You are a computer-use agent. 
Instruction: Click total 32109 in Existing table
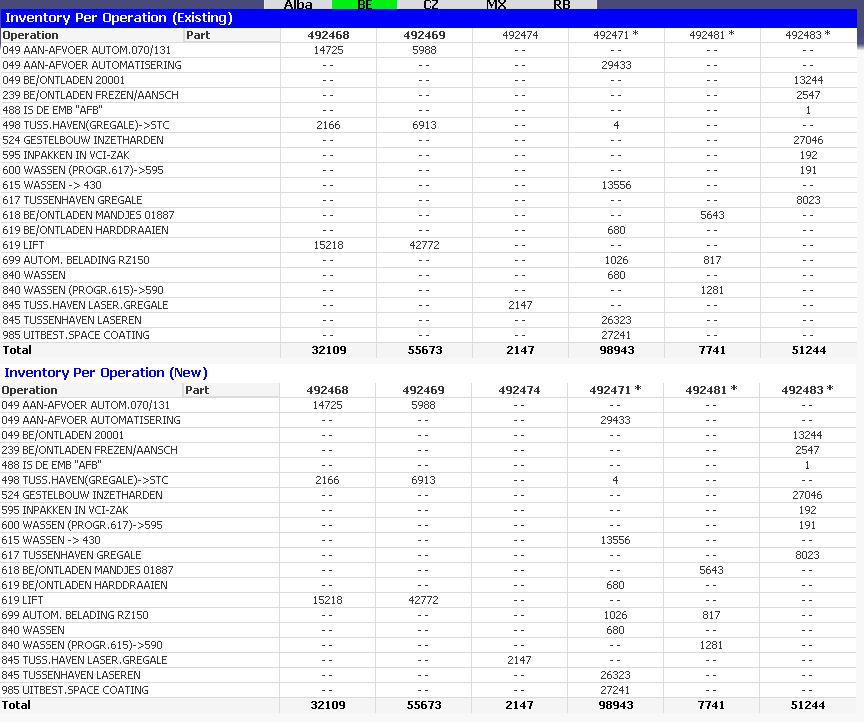click(x=329, y=350)
